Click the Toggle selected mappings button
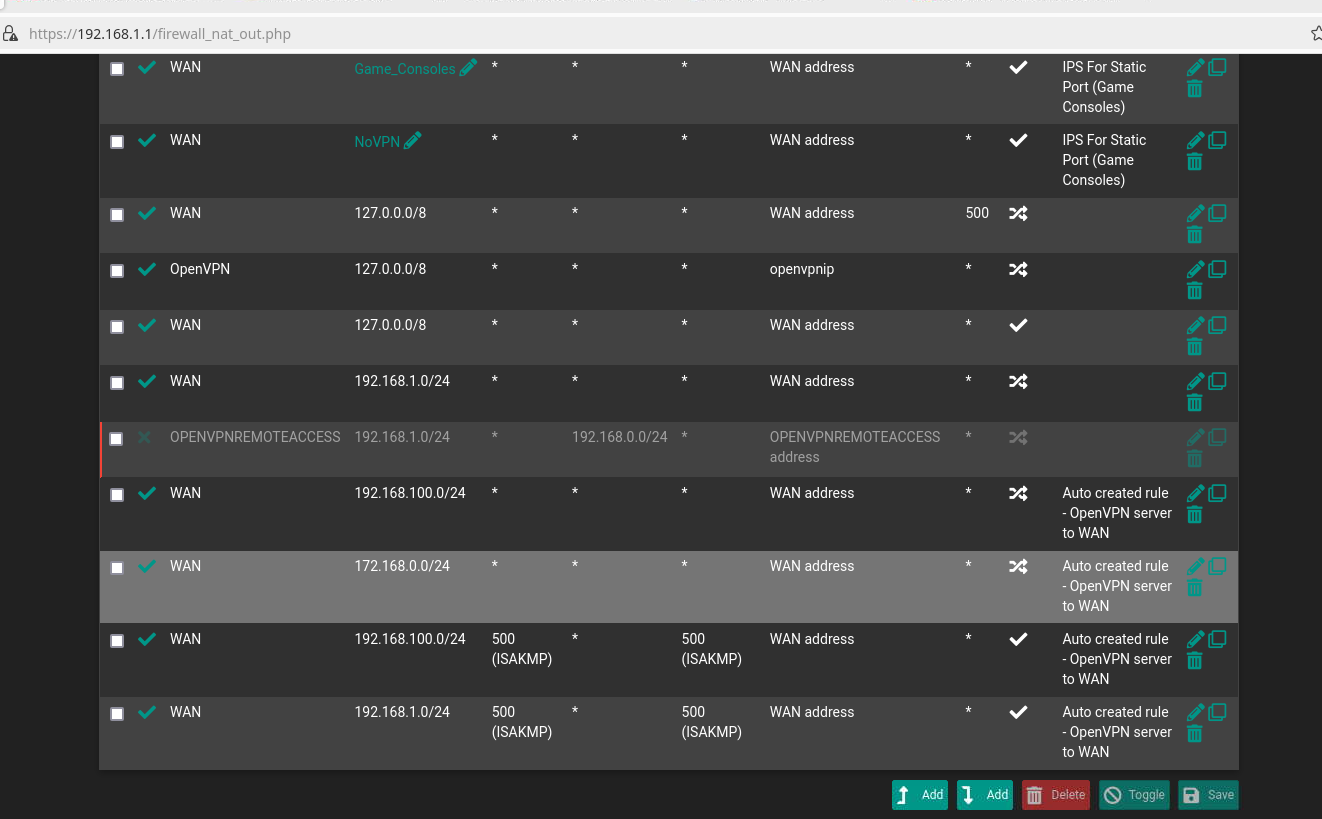Image resolution: width=1322 pixels, height=819 pixels. [1134, 795]
